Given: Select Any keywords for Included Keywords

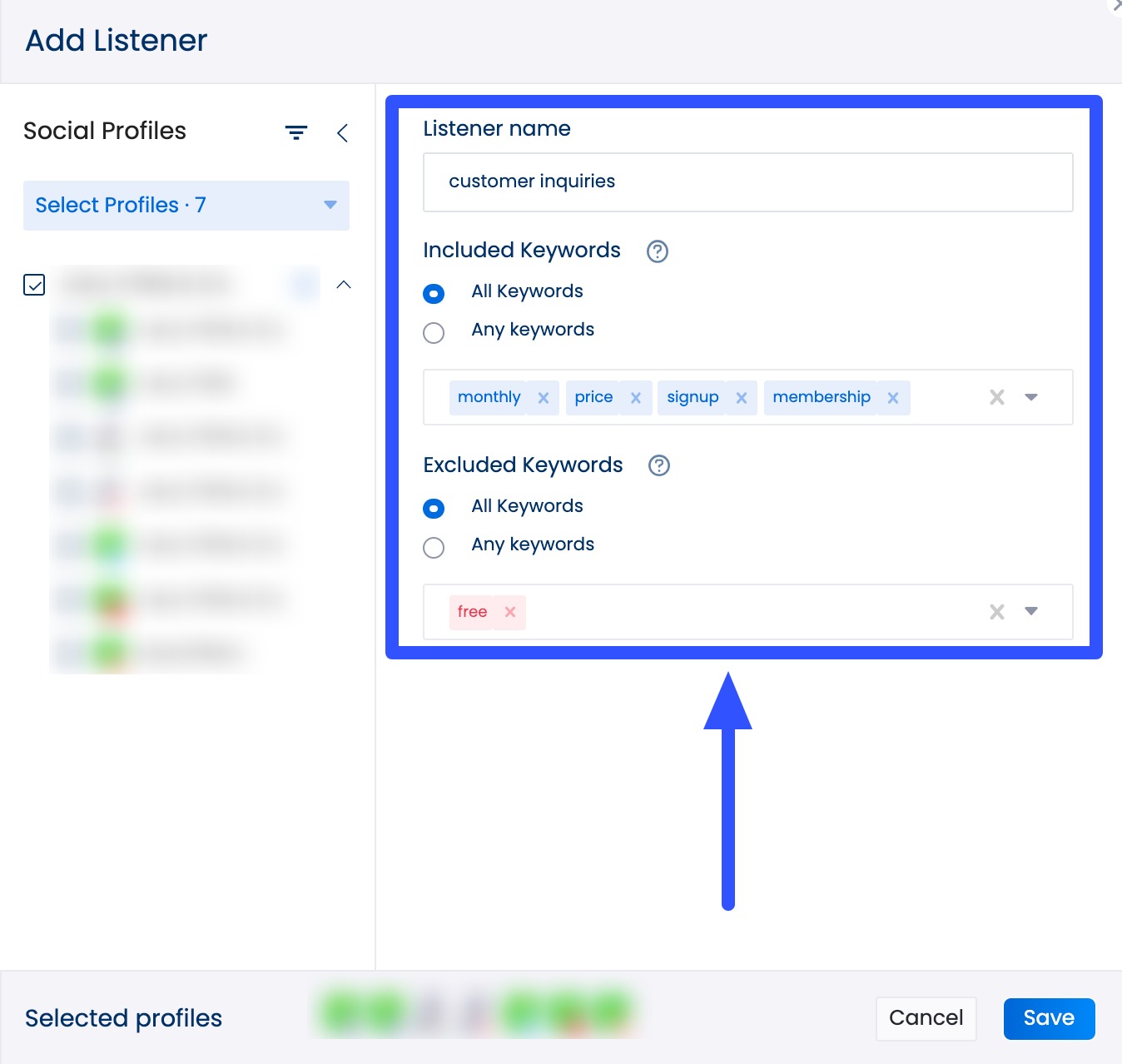Looking at the screenshot, I should [x=434, y=333].
